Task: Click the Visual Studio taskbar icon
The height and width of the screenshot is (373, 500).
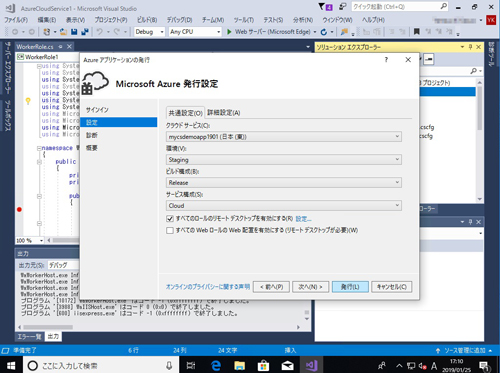Action: [x=312, y=365]
